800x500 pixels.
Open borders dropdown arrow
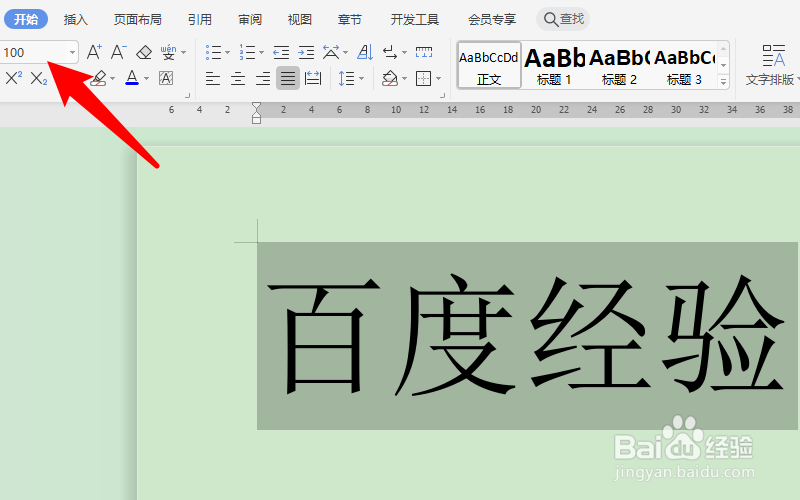pyautogui.click(x=438, y=79)
